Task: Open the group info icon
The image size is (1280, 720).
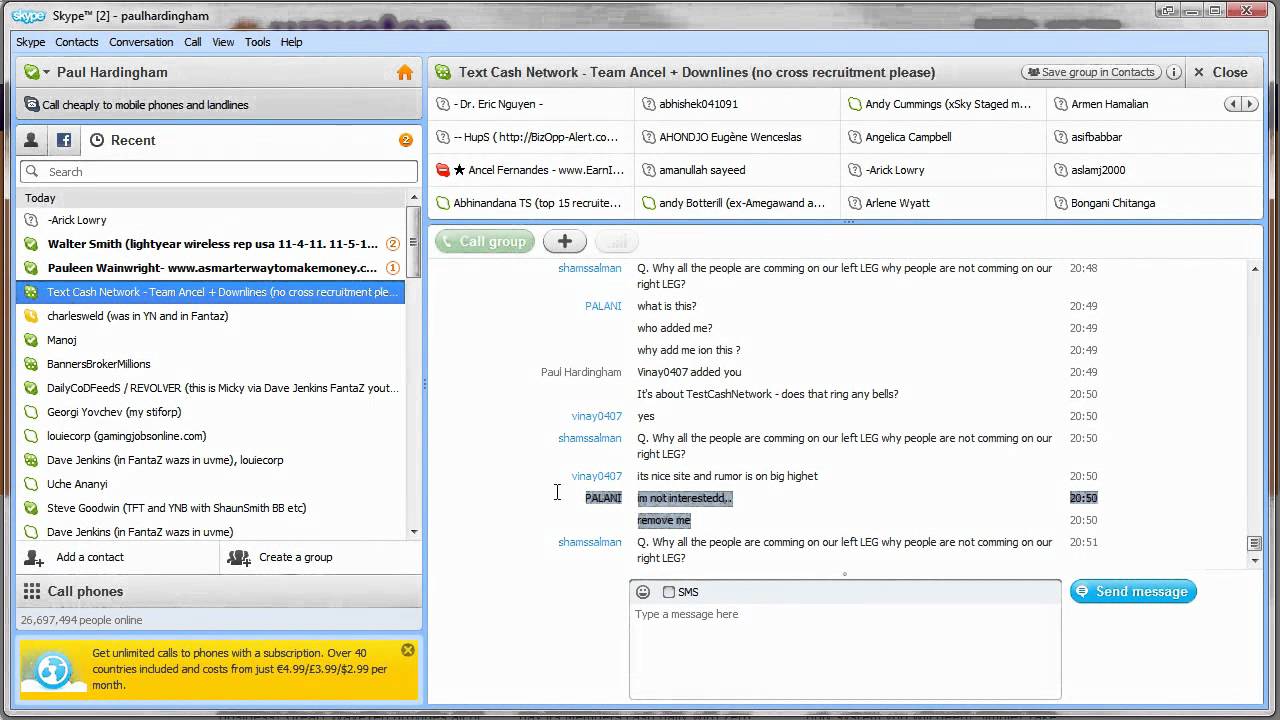Action: pyautogui.click(x=1174, y=72)
